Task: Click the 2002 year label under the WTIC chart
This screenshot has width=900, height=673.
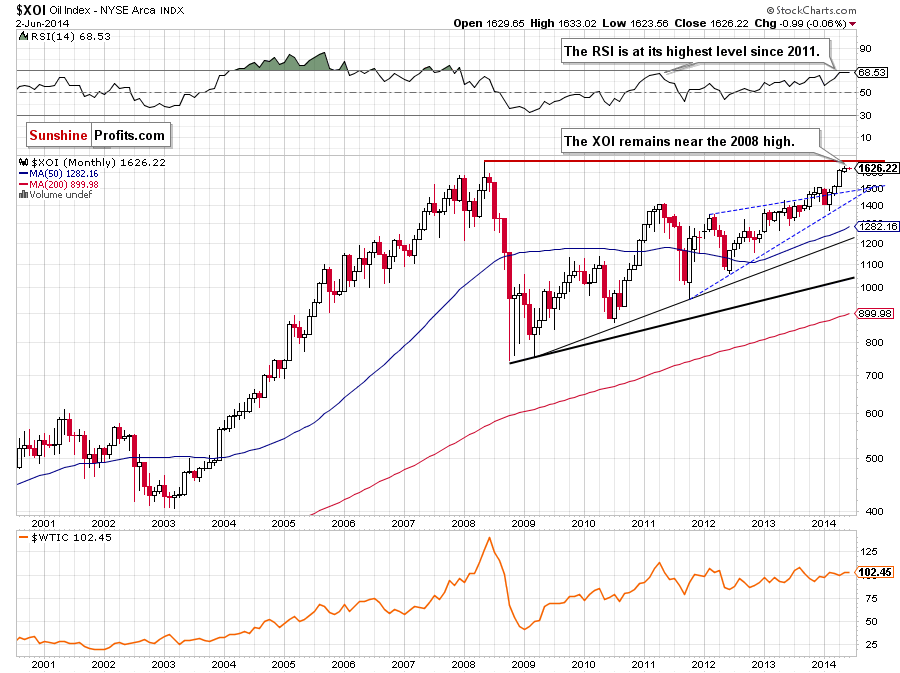Action: pos(103,664)
